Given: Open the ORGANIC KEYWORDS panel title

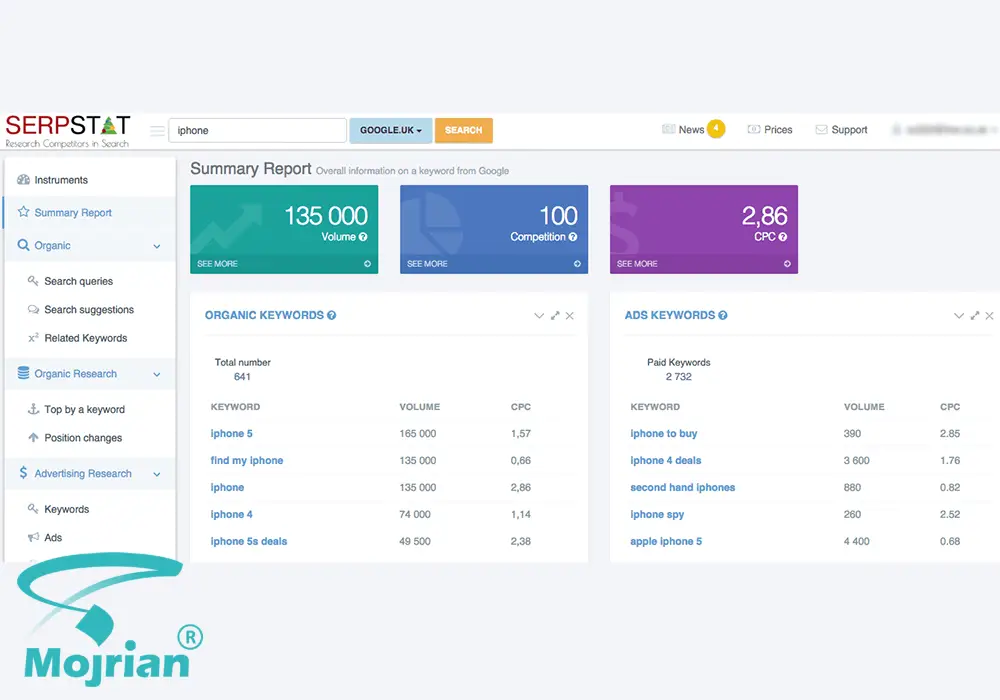Looking at the screenshot, I should point(264,315).
